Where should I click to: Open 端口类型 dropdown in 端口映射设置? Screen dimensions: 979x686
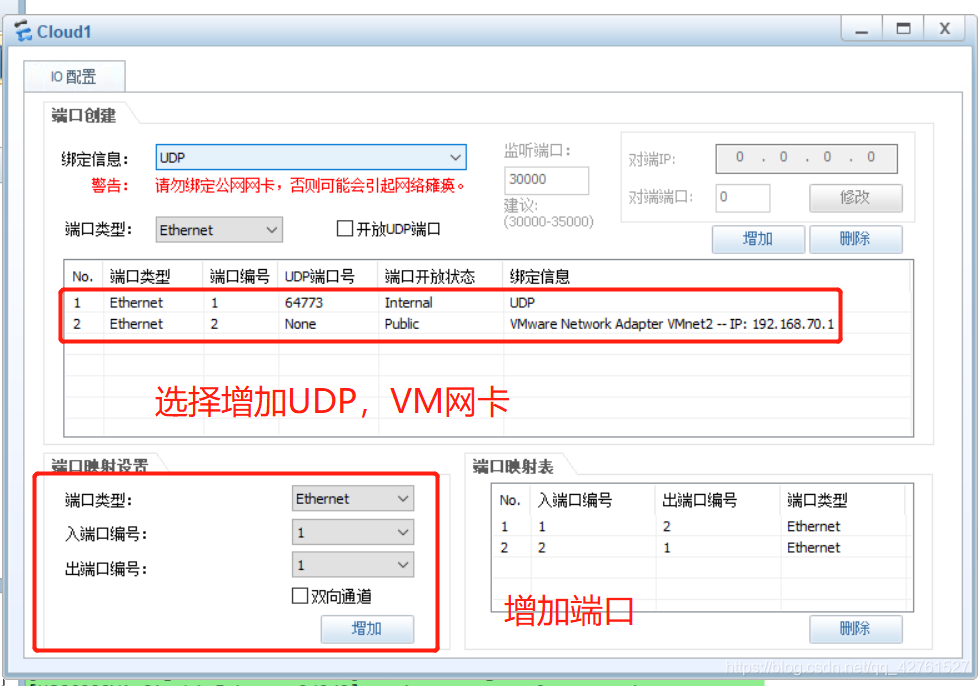[x=353, y=499]
